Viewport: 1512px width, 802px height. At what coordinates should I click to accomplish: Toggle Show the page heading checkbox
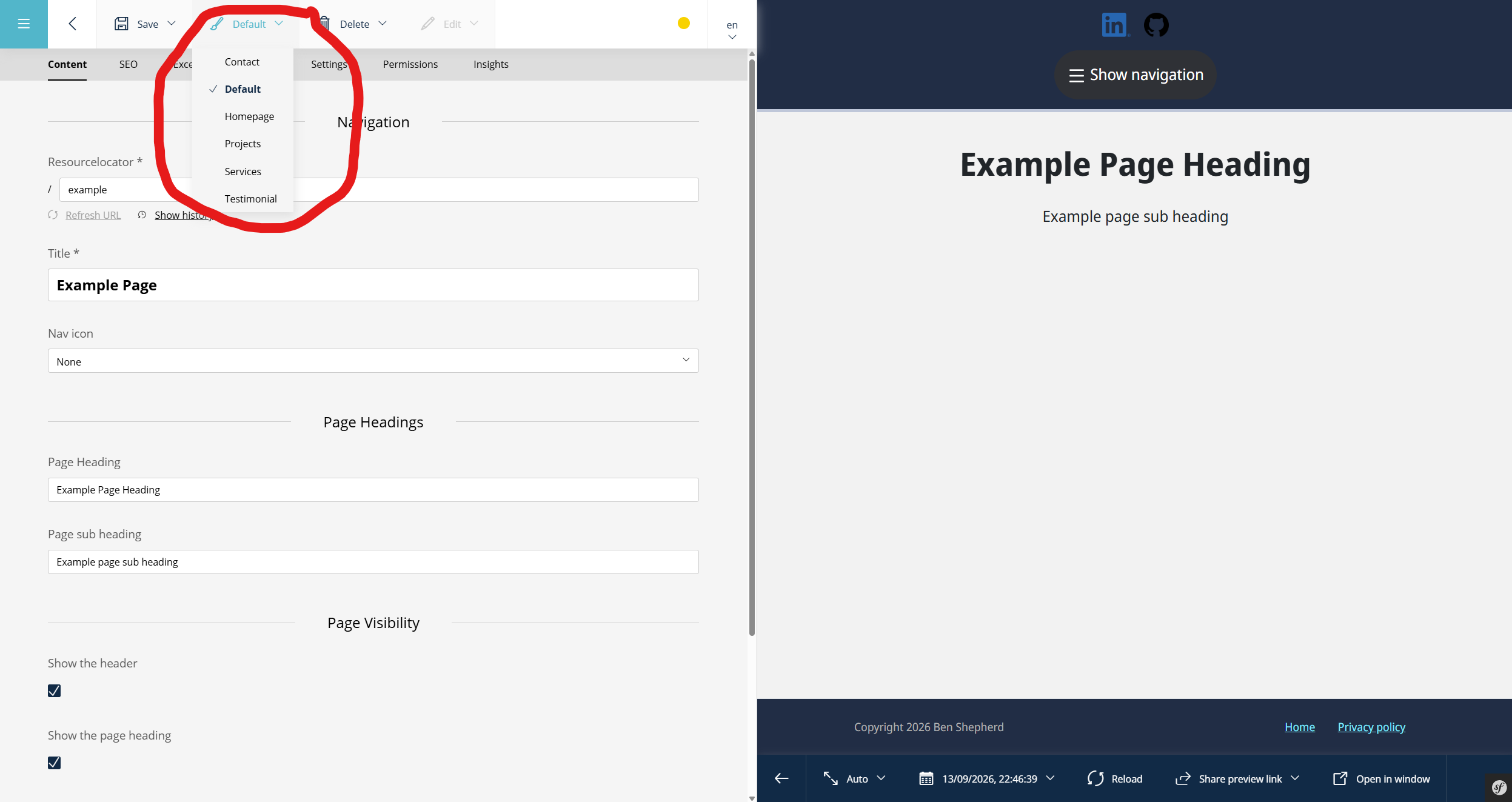click(55, 763)
